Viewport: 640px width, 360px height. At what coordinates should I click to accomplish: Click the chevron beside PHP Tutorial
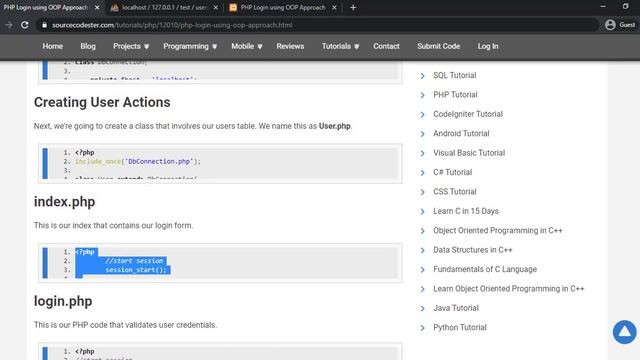click(x=422, y=95)
